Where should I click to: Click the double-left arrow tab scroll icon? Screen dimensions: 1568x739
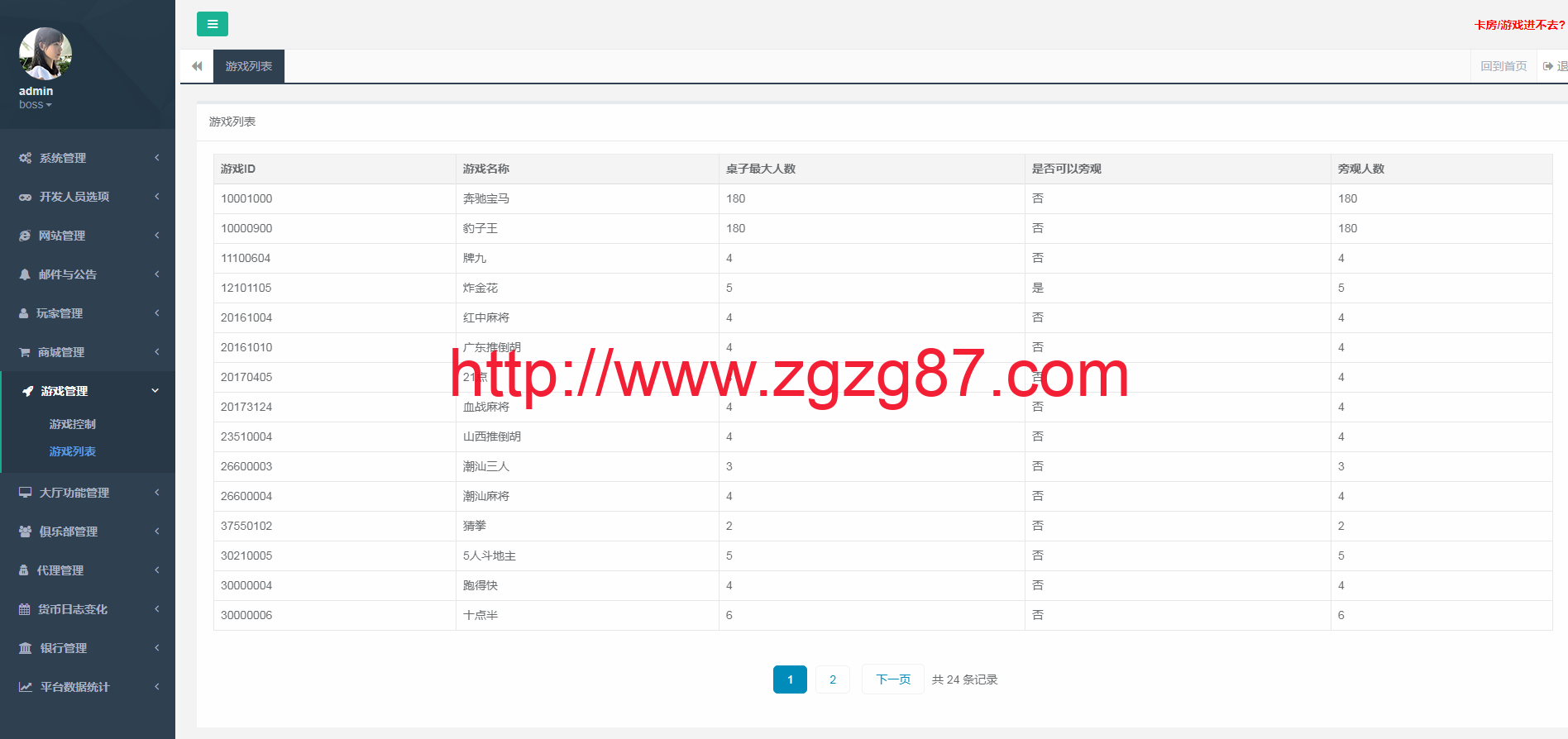pos(197,66)
